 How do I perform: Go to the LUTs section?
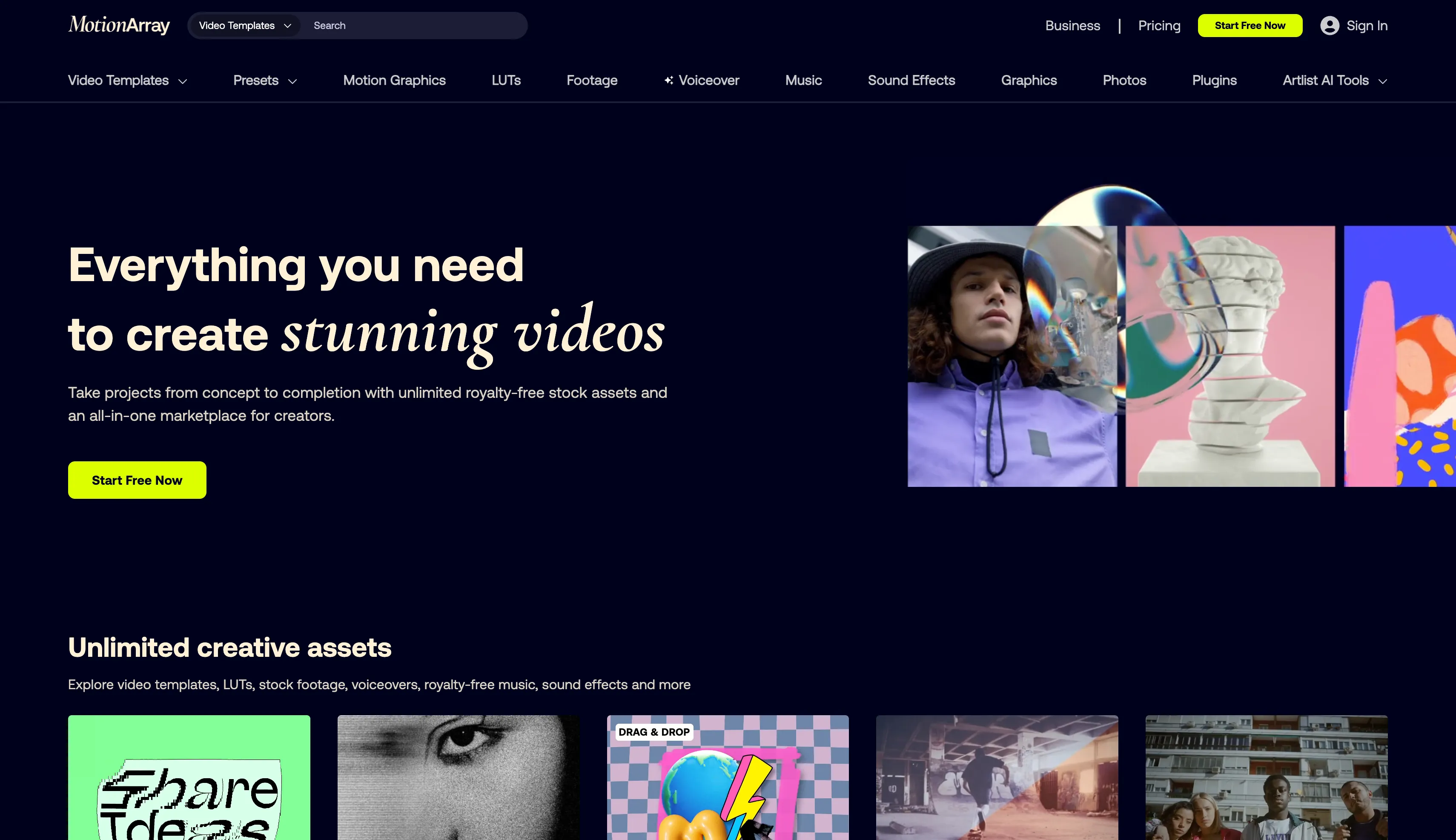(506, 80)
